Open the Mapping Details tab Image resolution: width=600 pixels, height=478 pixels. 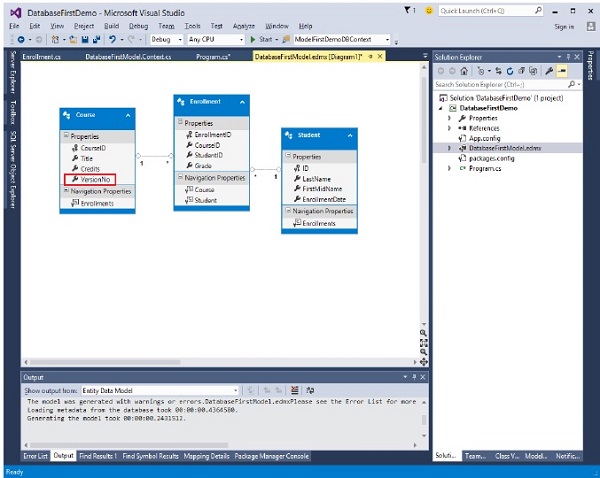tap(206, 456)
